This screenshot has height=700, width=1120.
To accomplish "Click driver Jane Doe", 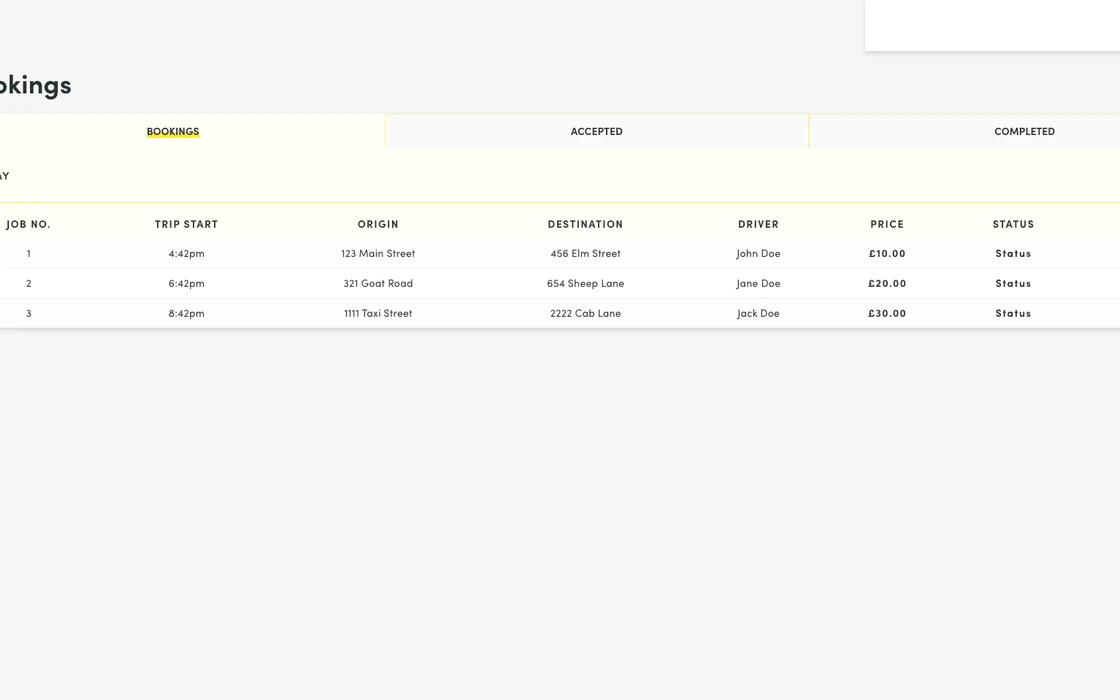I will pyautogui.click(x=758, y=284).
